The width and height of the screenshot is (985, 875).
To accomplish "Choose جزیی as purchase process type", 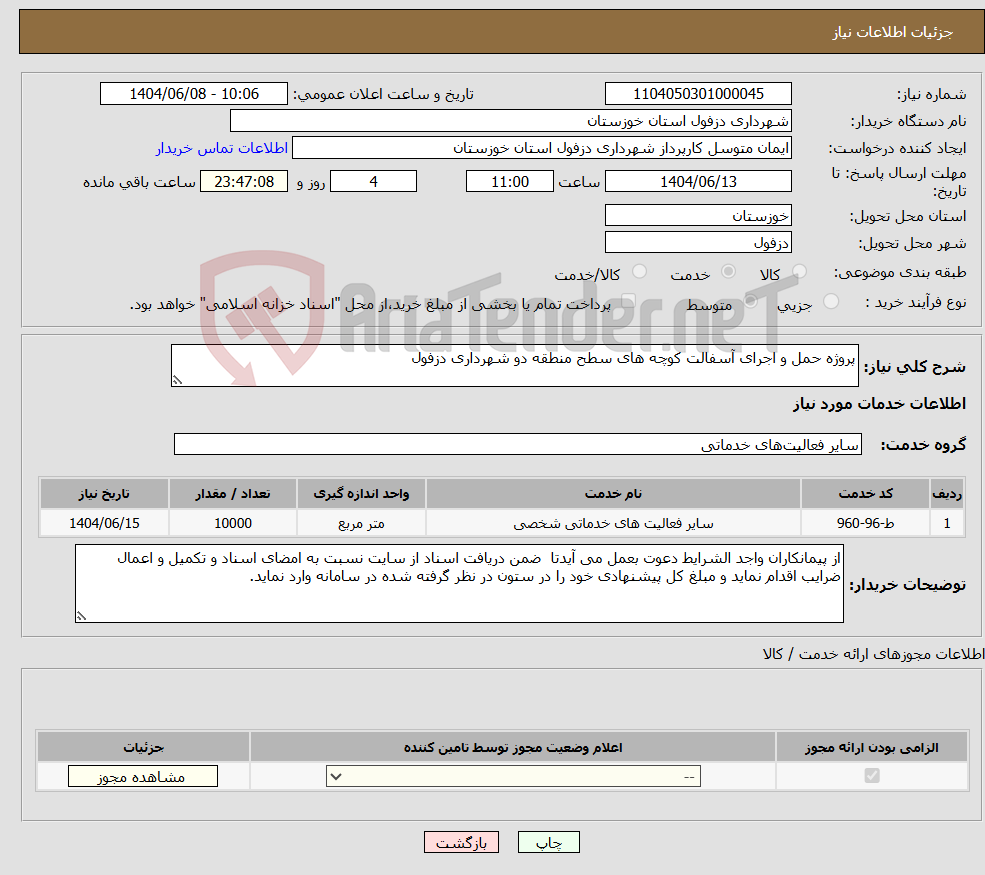I will coord(831,300).
